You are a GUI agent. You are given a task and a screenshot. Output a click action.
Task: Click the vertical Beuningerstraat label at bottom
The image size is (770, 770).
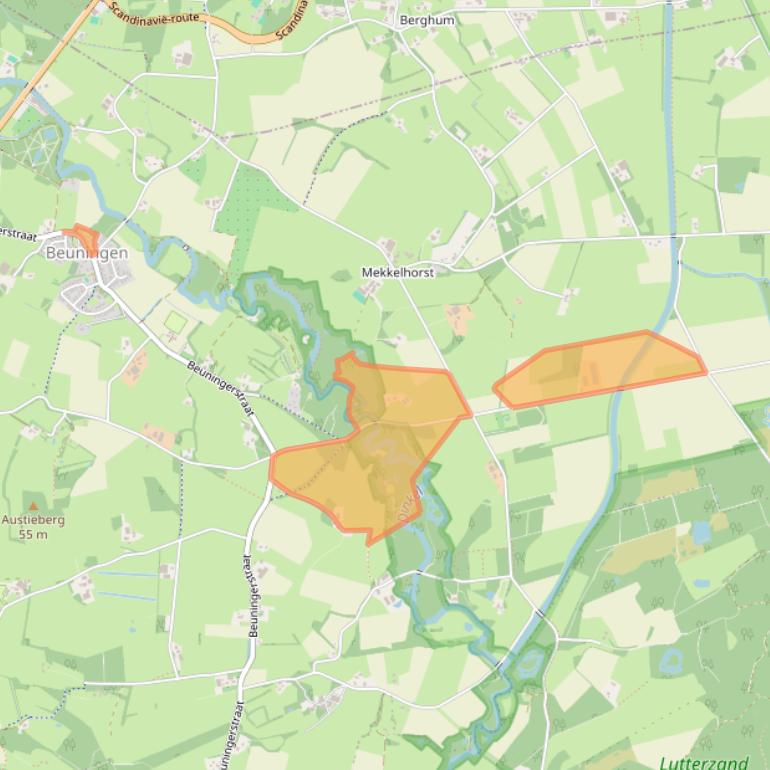pos(254,596)
